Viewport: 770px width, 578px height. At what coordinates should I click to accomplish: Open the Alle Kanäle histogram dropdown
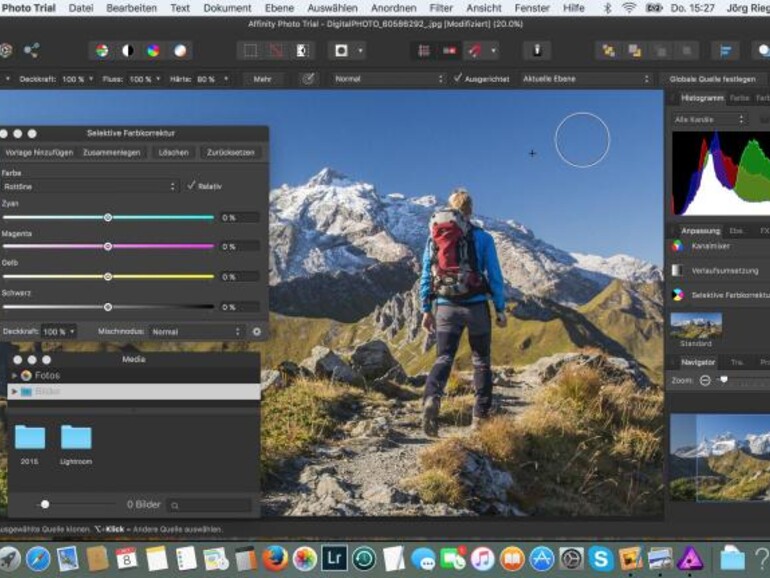click(709, 119)
